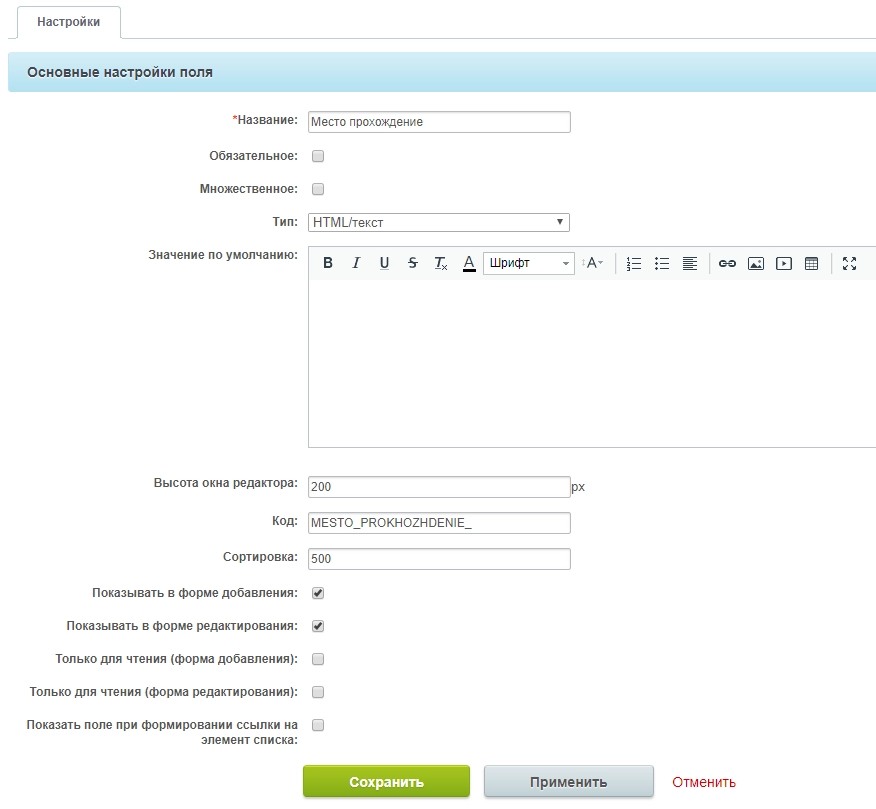The height and width of the screenshot is (809, 876).
Task: Insert a numbered list
Action: 633,263
